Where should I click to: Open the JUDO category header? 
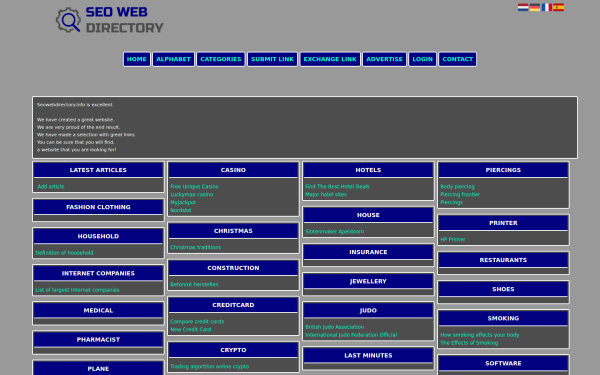[368, 311]
